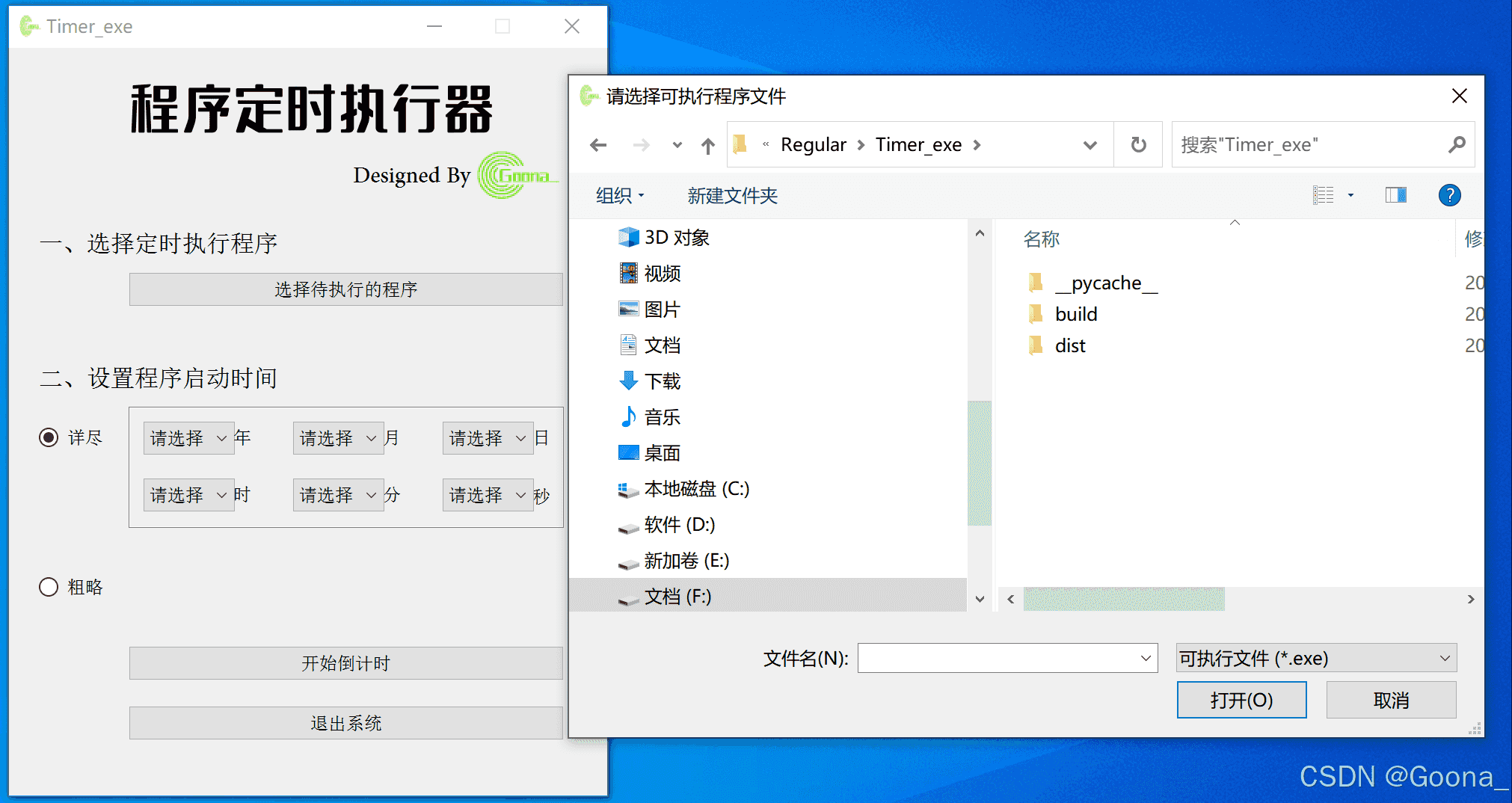Open recent locations dropdown arrow
This screenshot has height=803, width=1512.
pos(677,145)
